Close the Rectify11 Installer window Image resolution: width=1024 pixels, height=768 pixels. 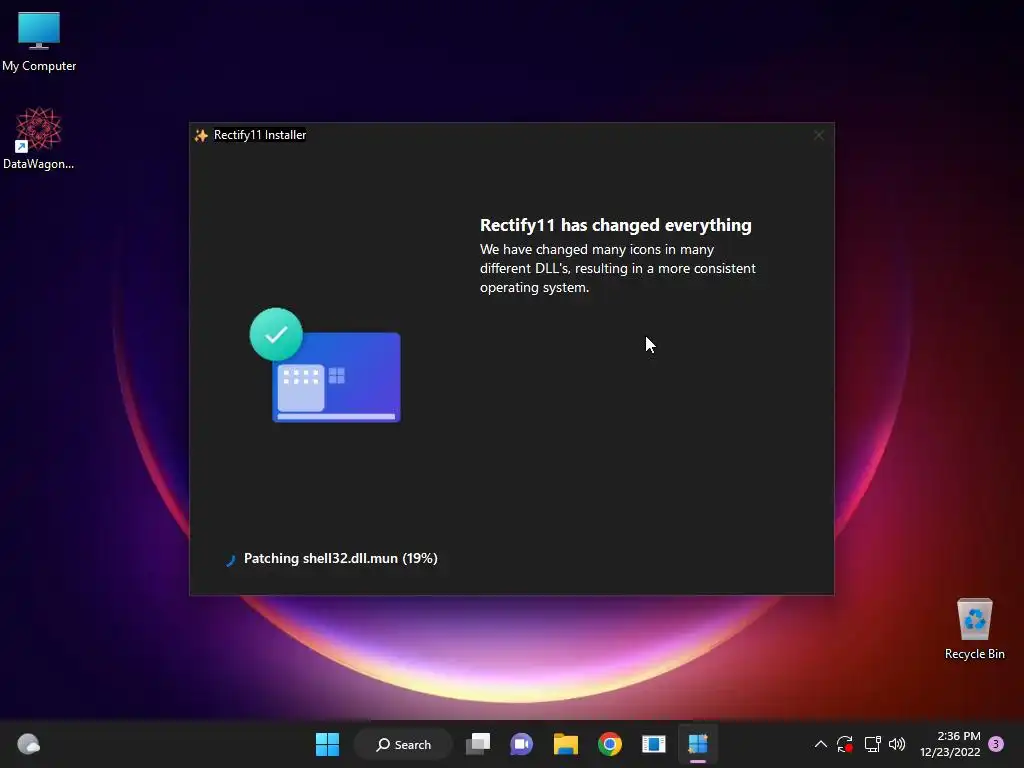point(819,135)
